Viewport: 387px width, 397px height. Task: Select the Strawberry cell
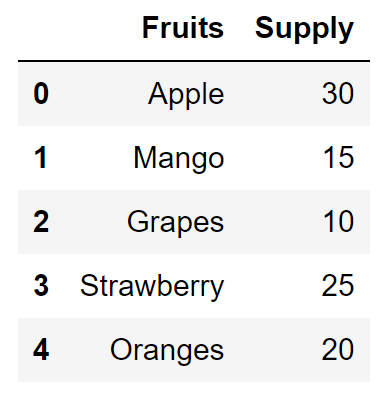(152, 287)
